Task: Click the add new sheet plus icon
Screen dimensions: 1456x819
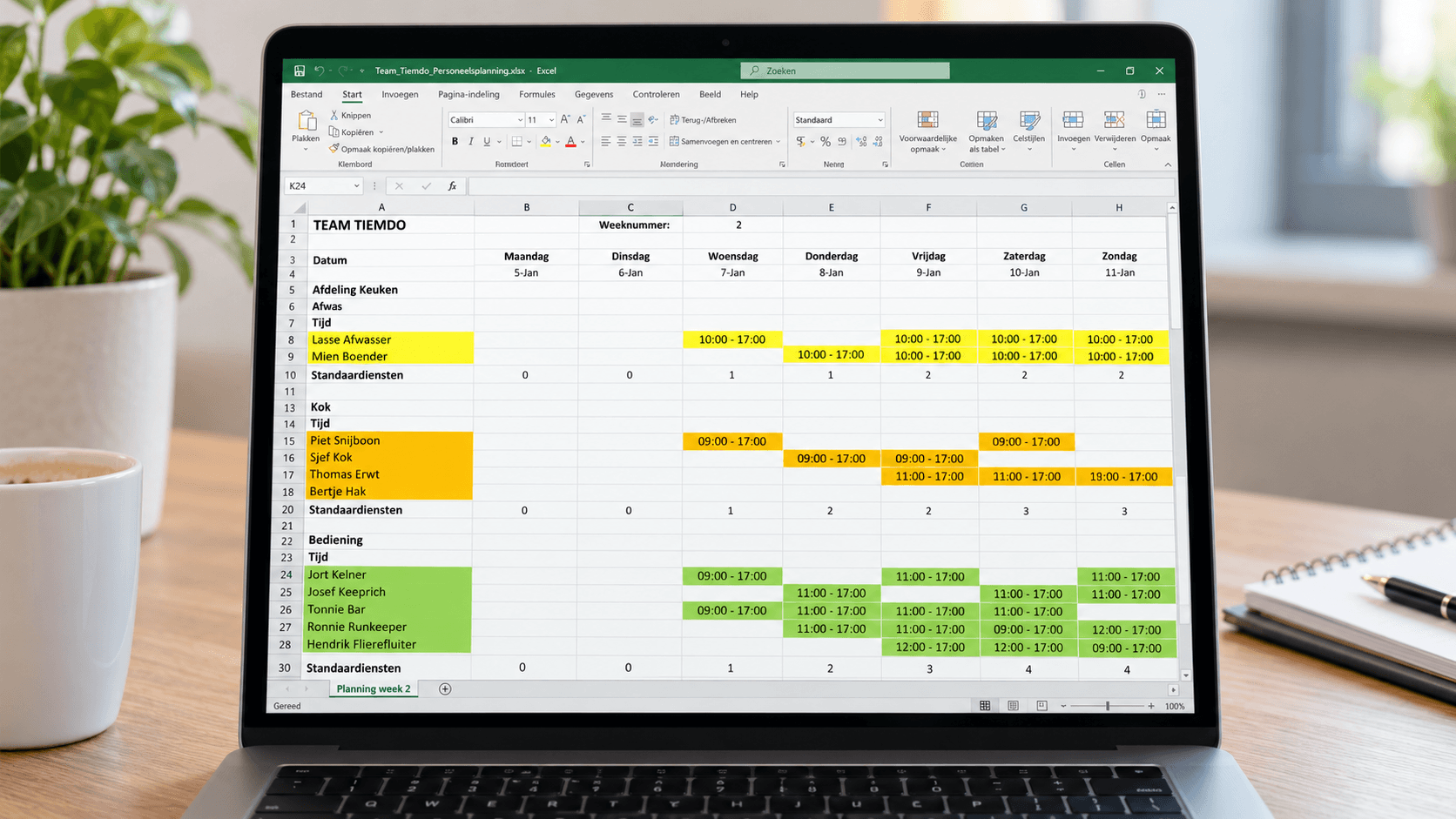Action: [445, 688]
